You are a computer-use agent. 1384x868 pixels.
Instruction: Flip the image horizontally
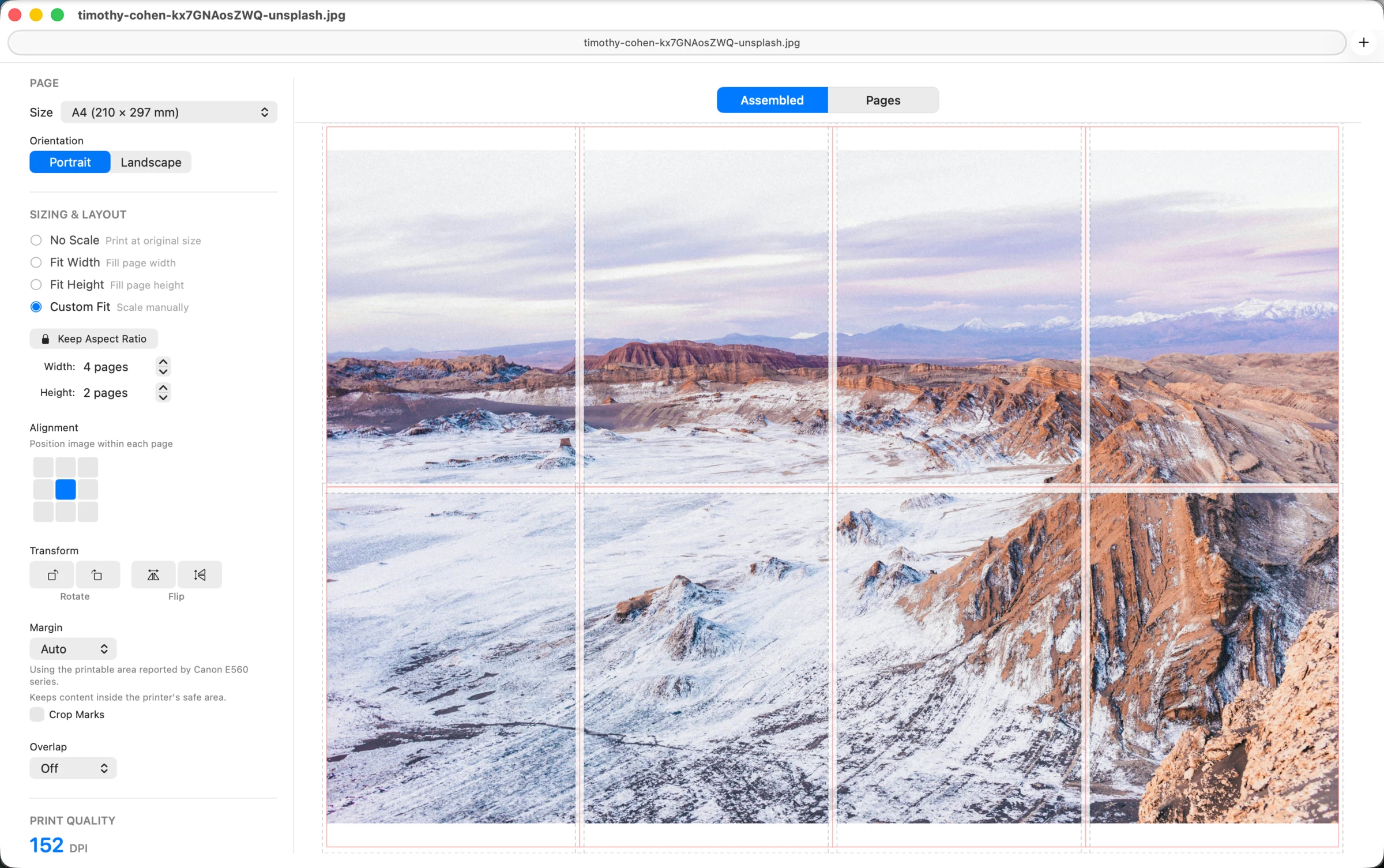pyautogui.click(x=153, y=574)
